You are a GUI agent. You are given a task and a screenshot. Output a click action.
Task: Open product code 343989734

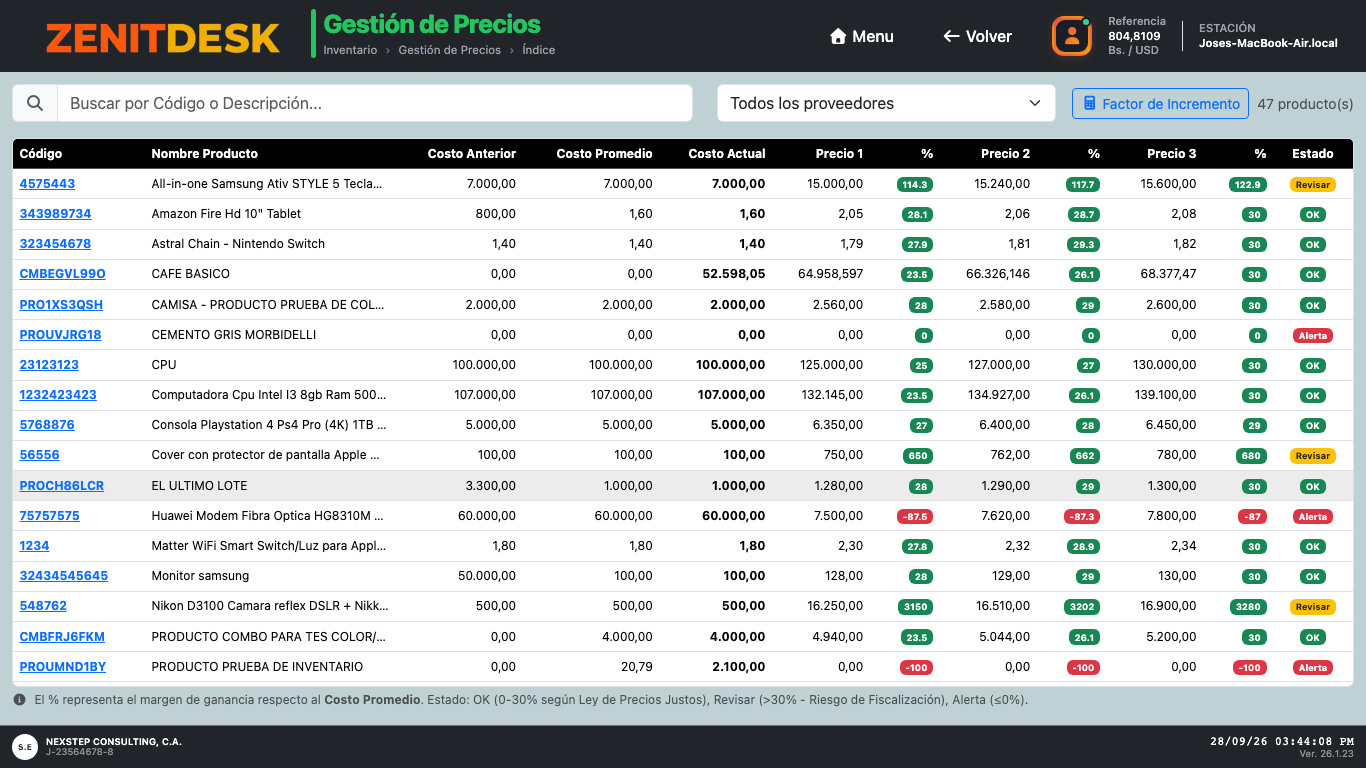[x=56, y=214]
